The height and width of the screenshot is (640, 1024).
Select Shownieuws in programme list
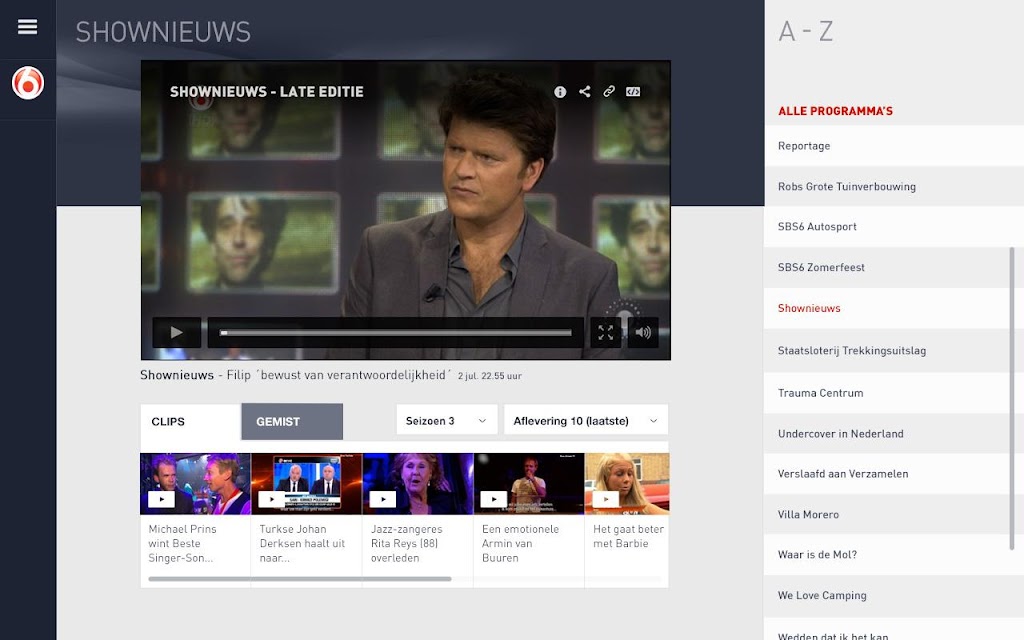point(893,308)
